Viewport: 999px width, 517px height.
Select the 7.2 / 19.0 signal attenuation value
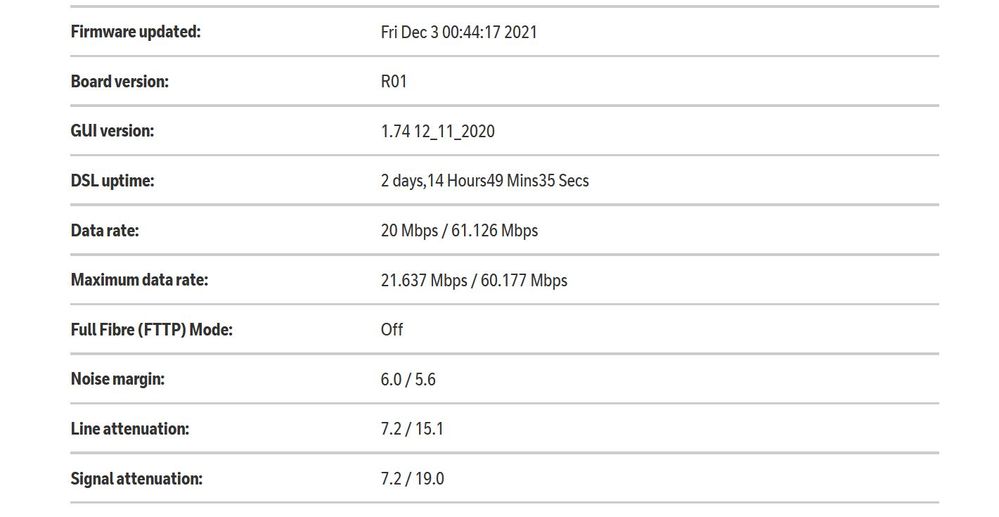pyautogui.click(x=413, y=479)
